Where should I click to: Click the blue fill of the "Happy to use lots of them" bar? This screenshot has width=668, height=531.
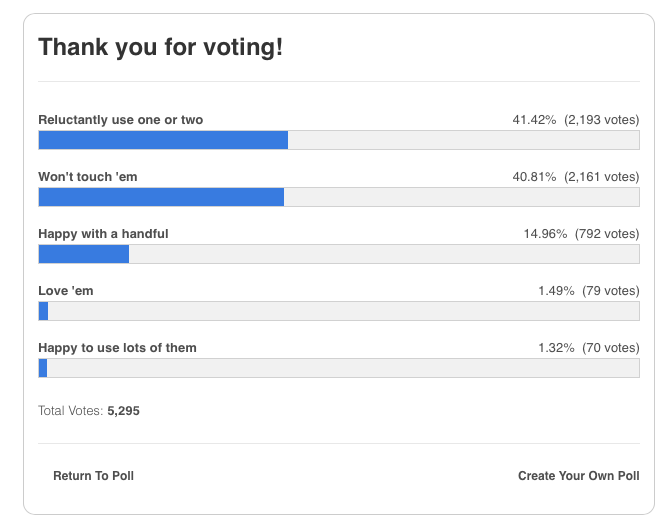pos(43,368)
